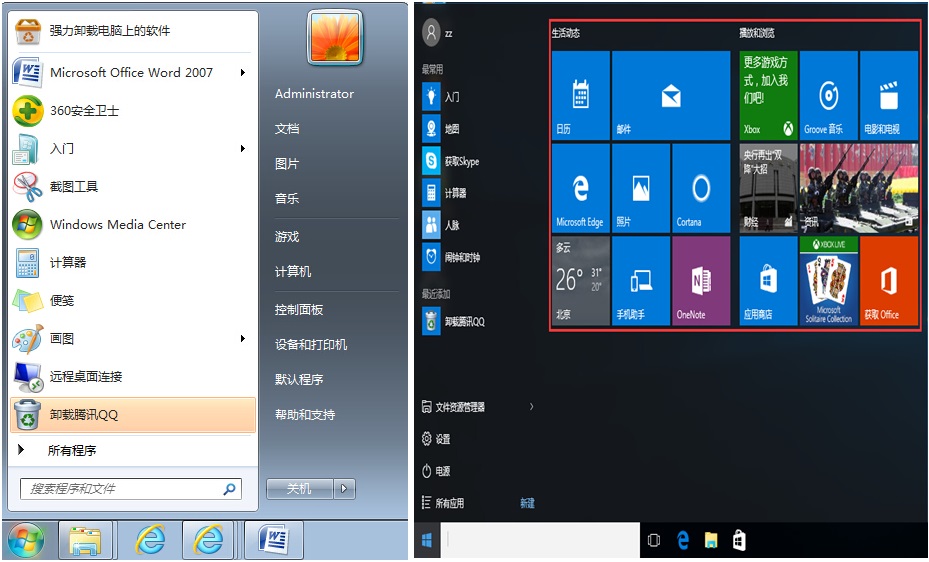
Task: Open 强力卸载电脑上的软件 in Windows 7 menu
Action: (x=133, y=31)
